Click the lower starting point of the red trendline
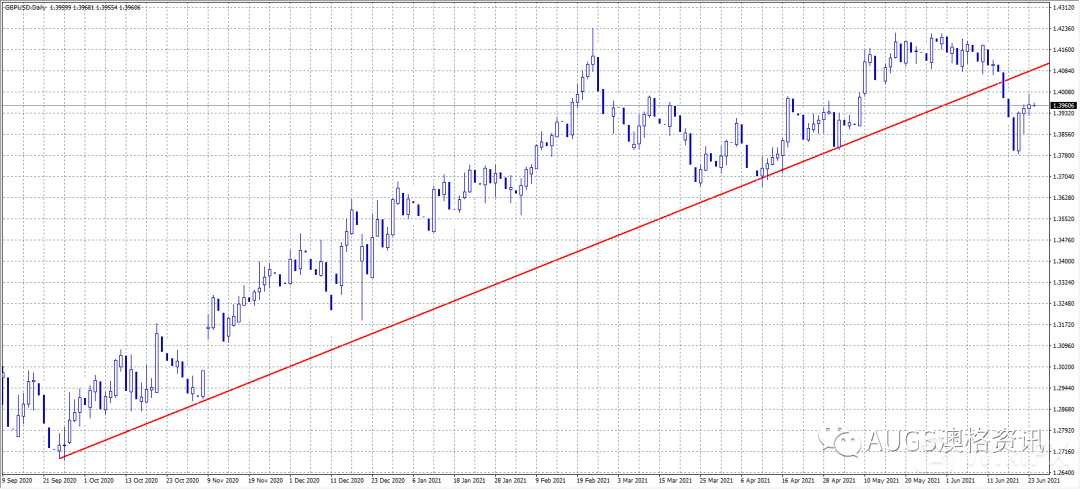This screenshot has height=489, width=1080. point(62,457)
